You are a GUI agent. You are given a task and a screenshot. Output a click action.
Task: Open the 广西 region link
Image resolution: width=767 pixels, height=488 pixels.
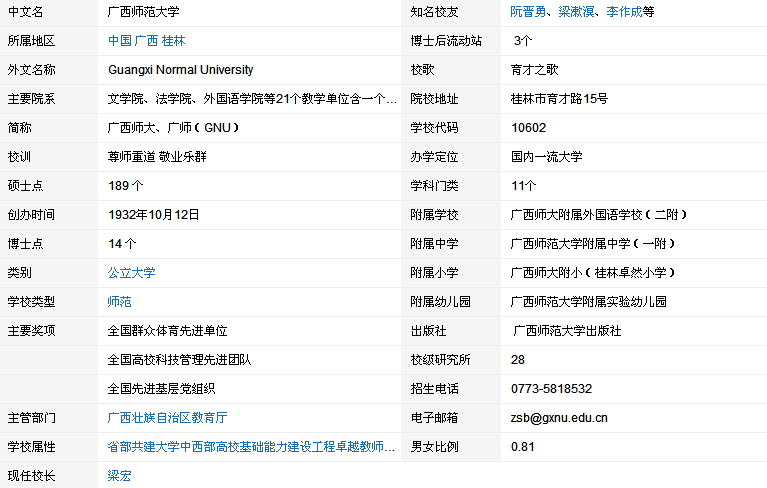coord(146,41)
